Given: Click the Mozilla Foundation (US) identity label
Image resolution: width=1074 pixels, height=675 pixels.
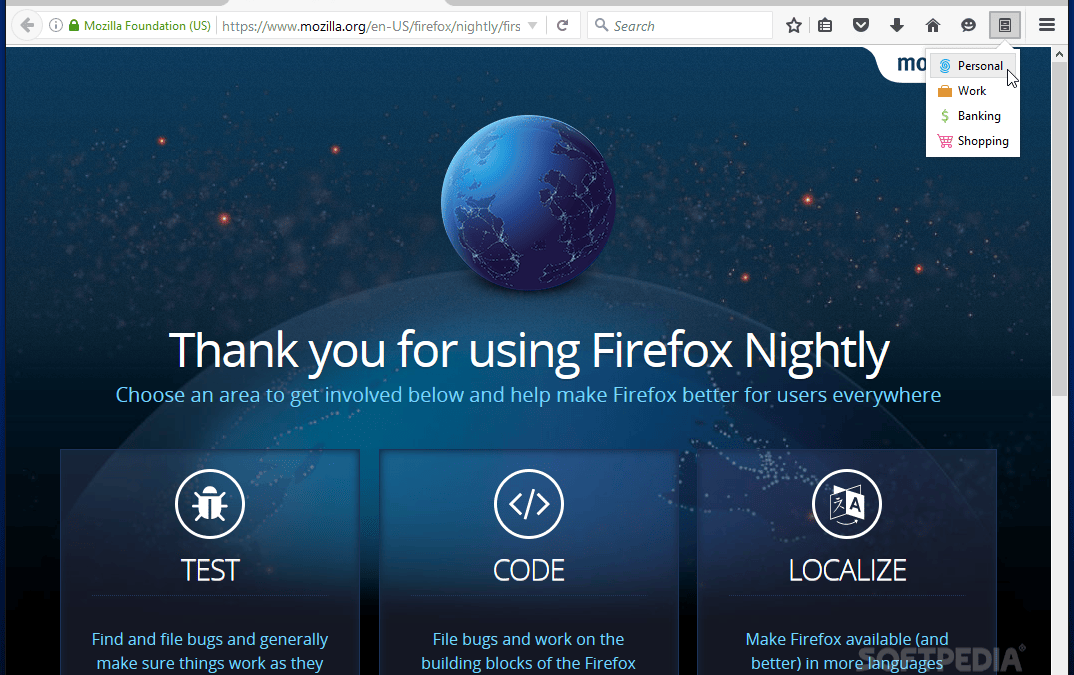Looking at the screenshot, I should click(x=147, y=25).
